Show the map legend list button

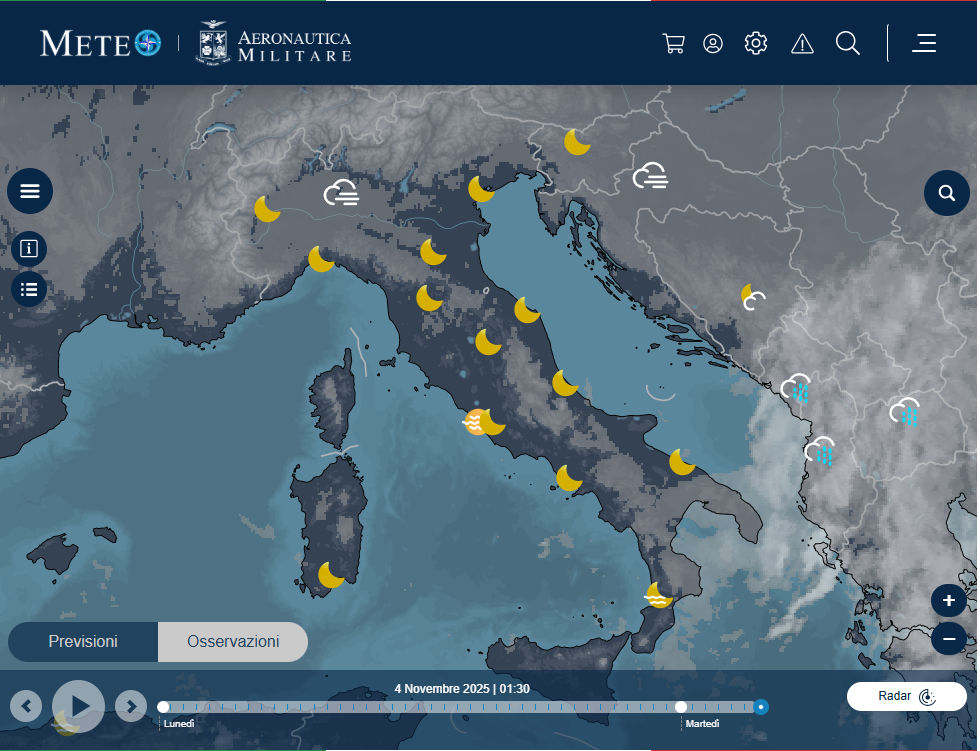click(29, 290)
